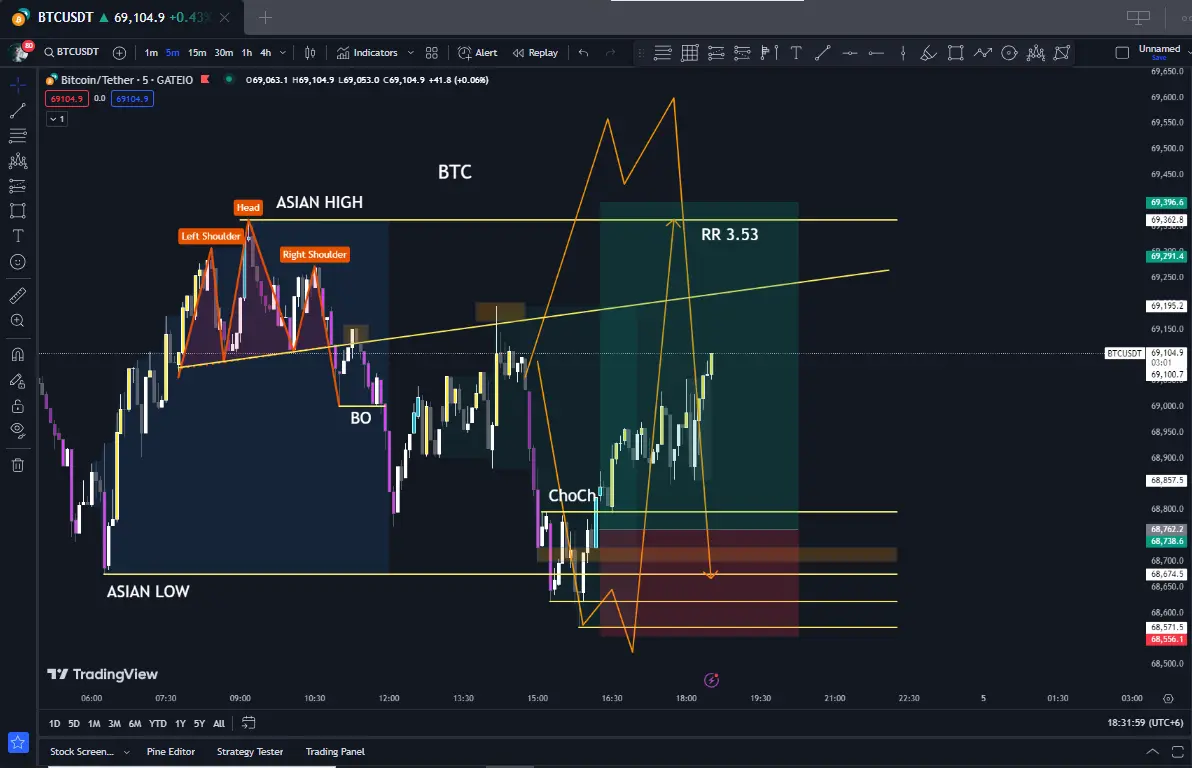1192x768 pixels.
Task: Toggle stay in drawing mode
Action: click(17, 380)
